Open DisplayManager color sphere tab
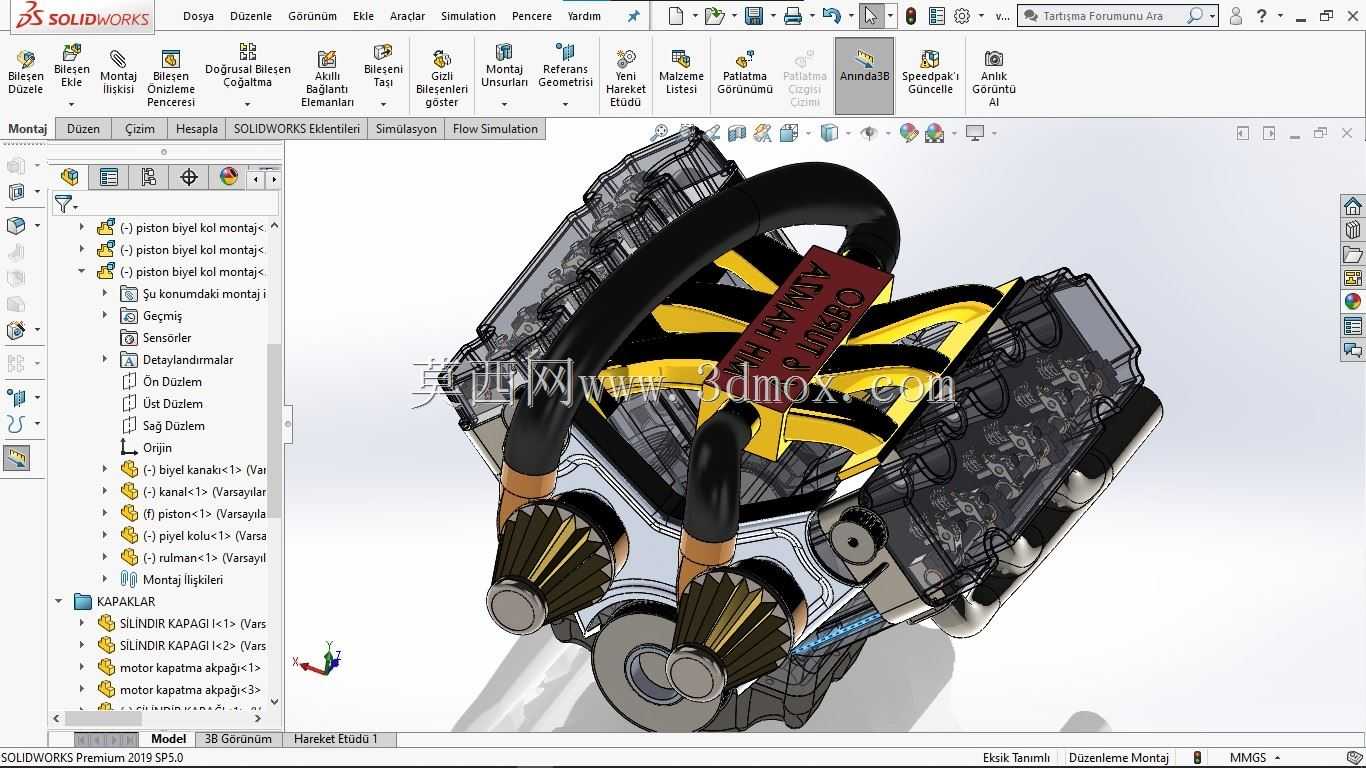Screen dimensions: 1366x768 click(x=229, y=177)
